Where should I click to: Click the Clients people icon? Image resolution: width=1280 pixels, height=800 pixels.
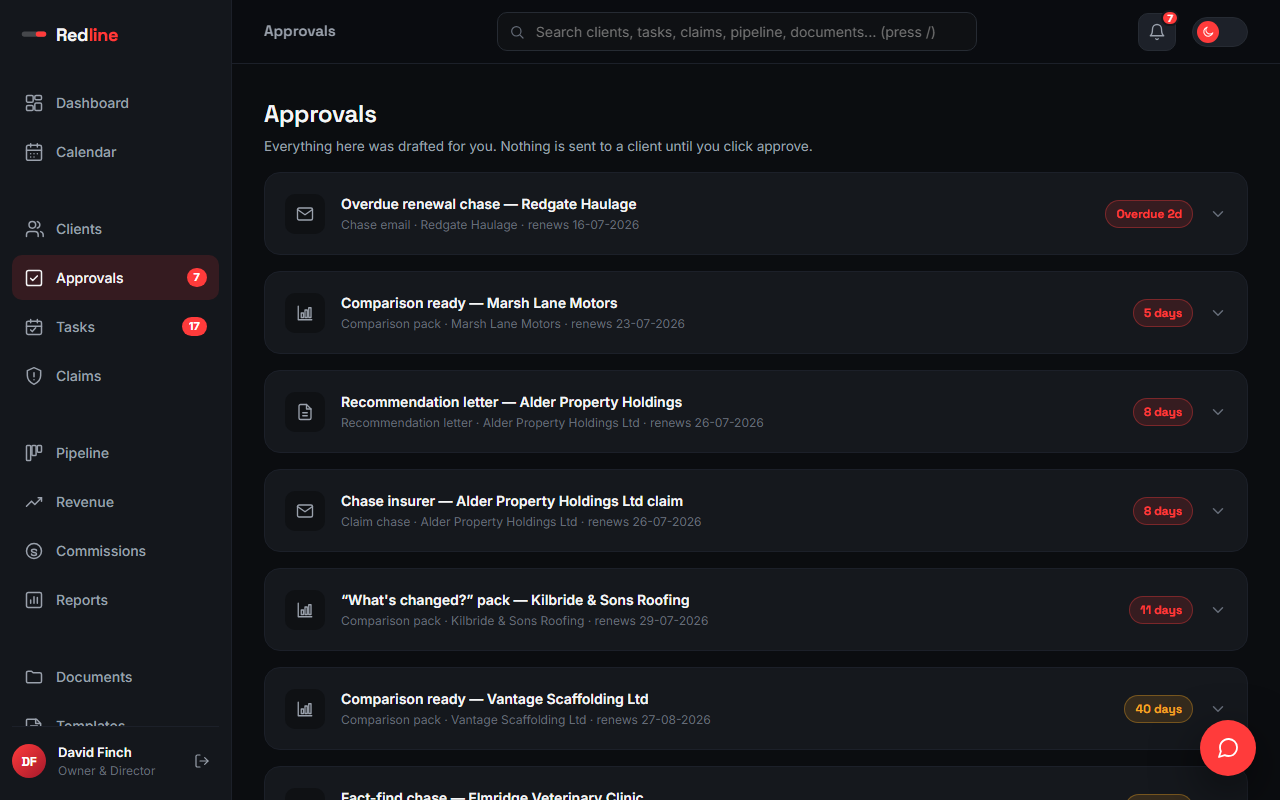click(x=34, y=229)
